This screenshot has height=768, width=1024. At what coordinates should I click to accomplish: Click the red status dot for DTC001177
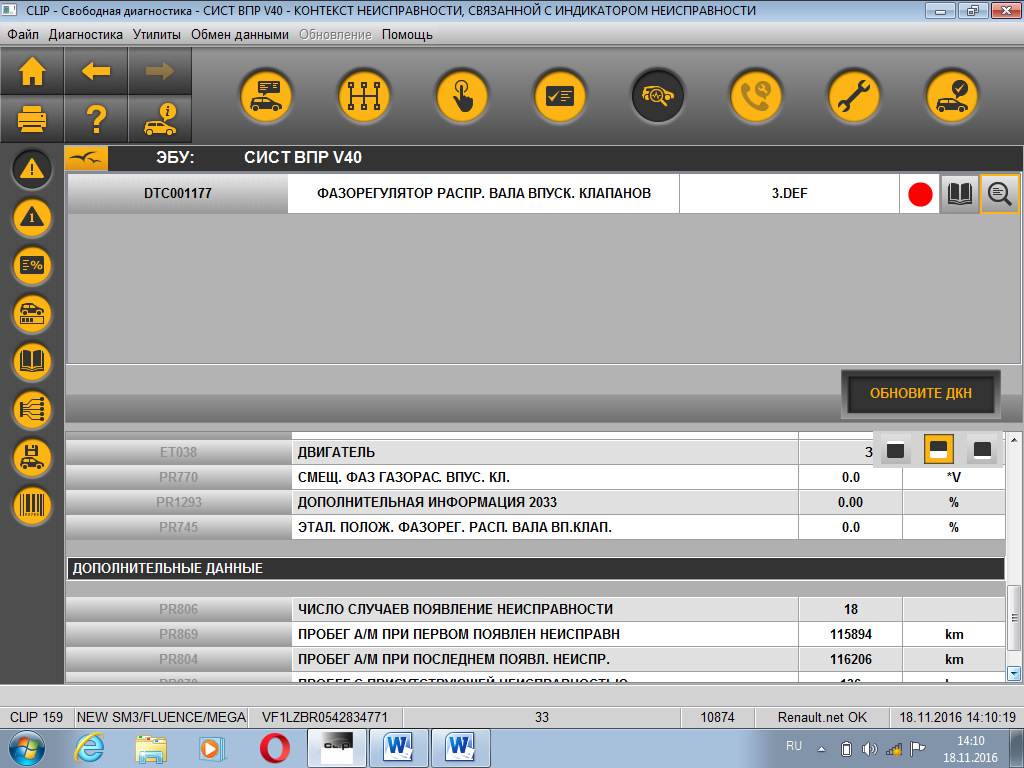click(920, 195)
